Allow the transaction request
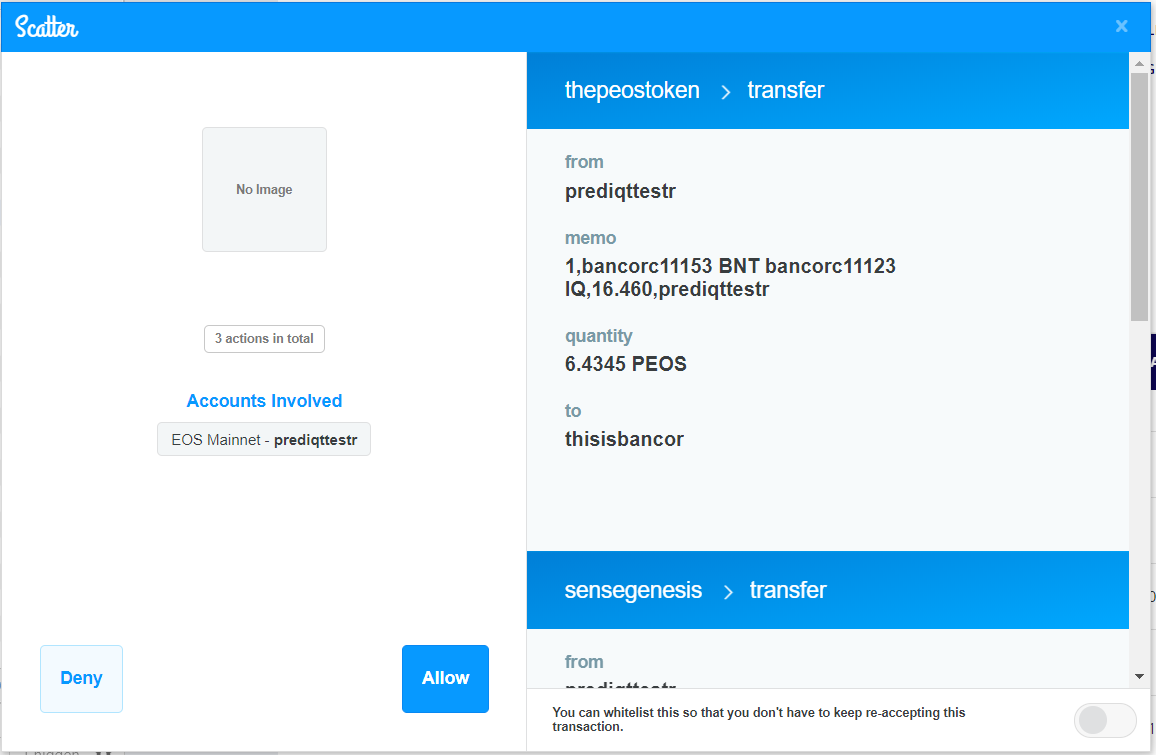Screen dimensions: 1156x755 click(445, 678)
